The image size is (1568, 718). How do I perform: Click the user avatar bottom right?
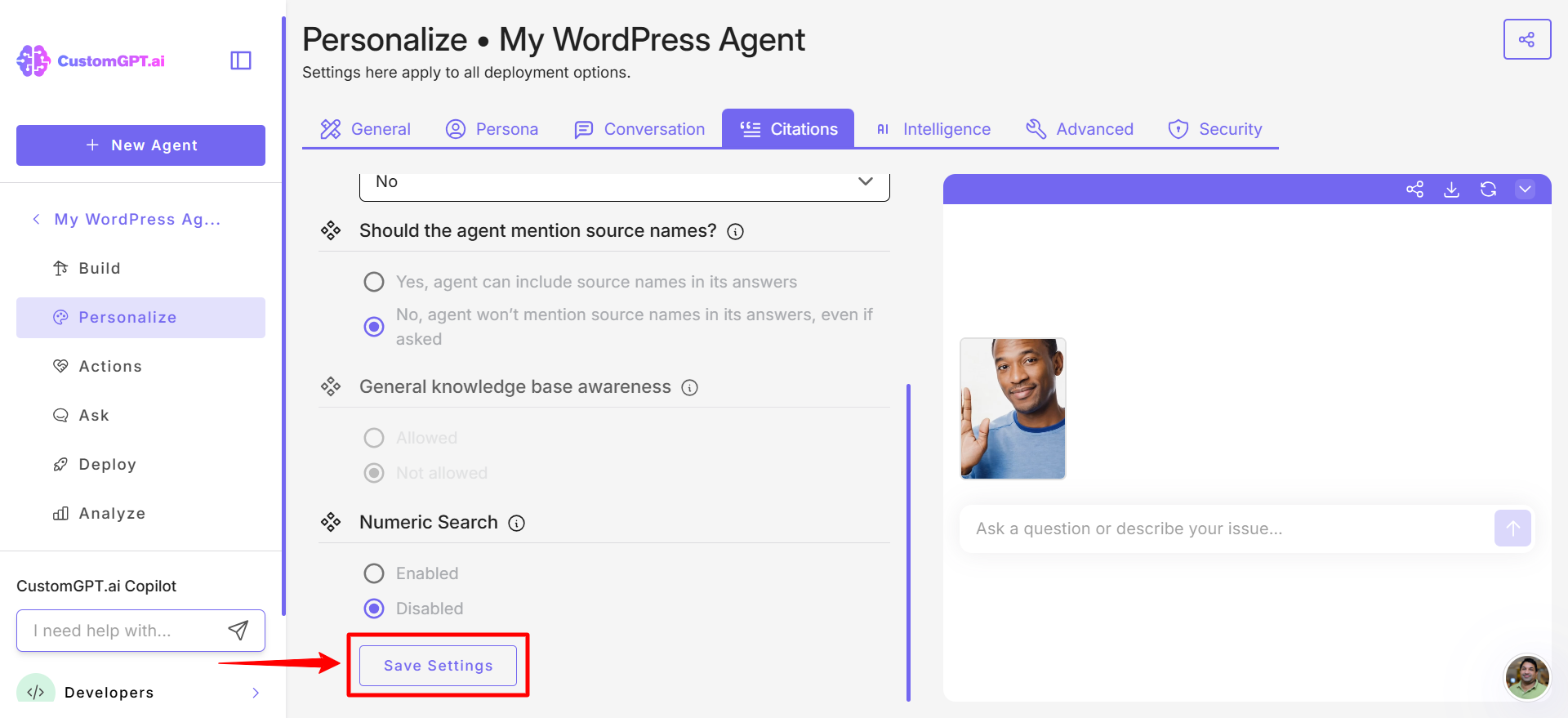pyautogui.click(x=1527, y=677)
